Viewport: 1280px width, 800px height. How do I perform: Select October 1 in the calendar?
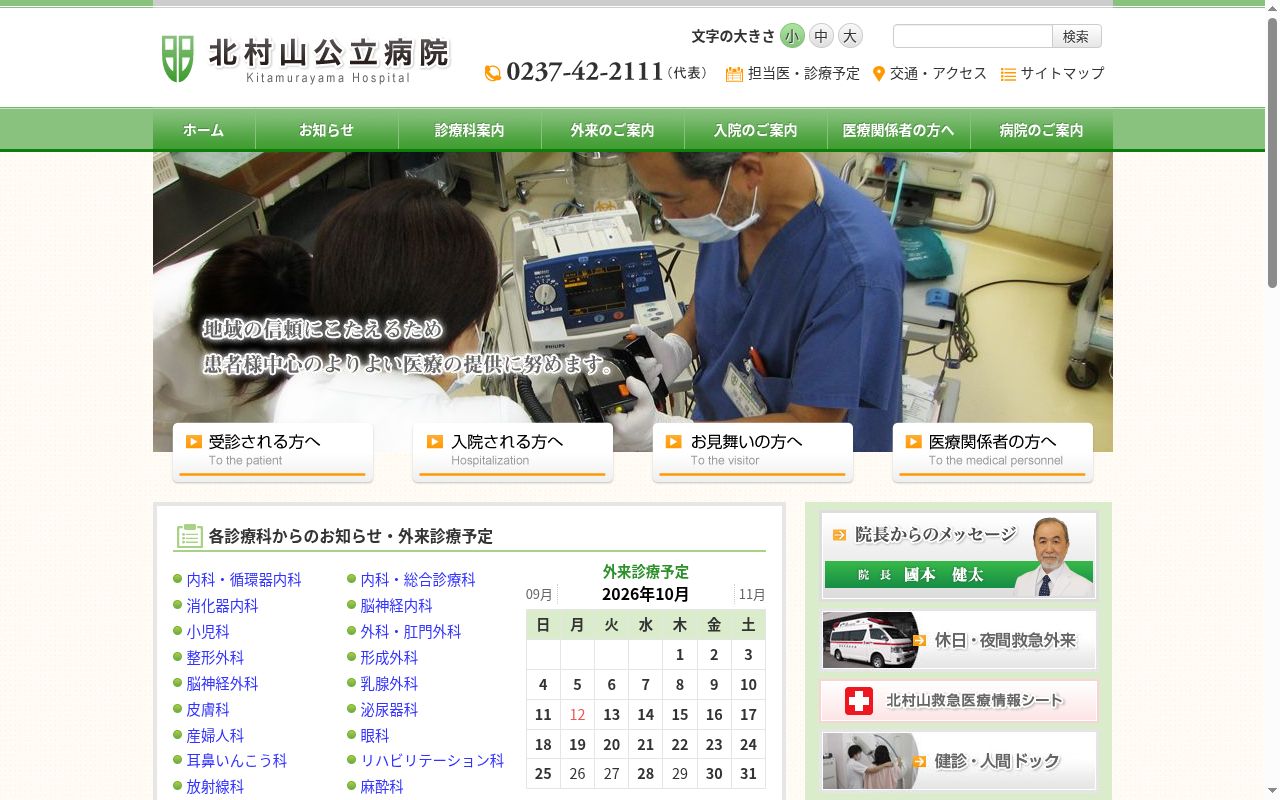(x=680, y=655)
